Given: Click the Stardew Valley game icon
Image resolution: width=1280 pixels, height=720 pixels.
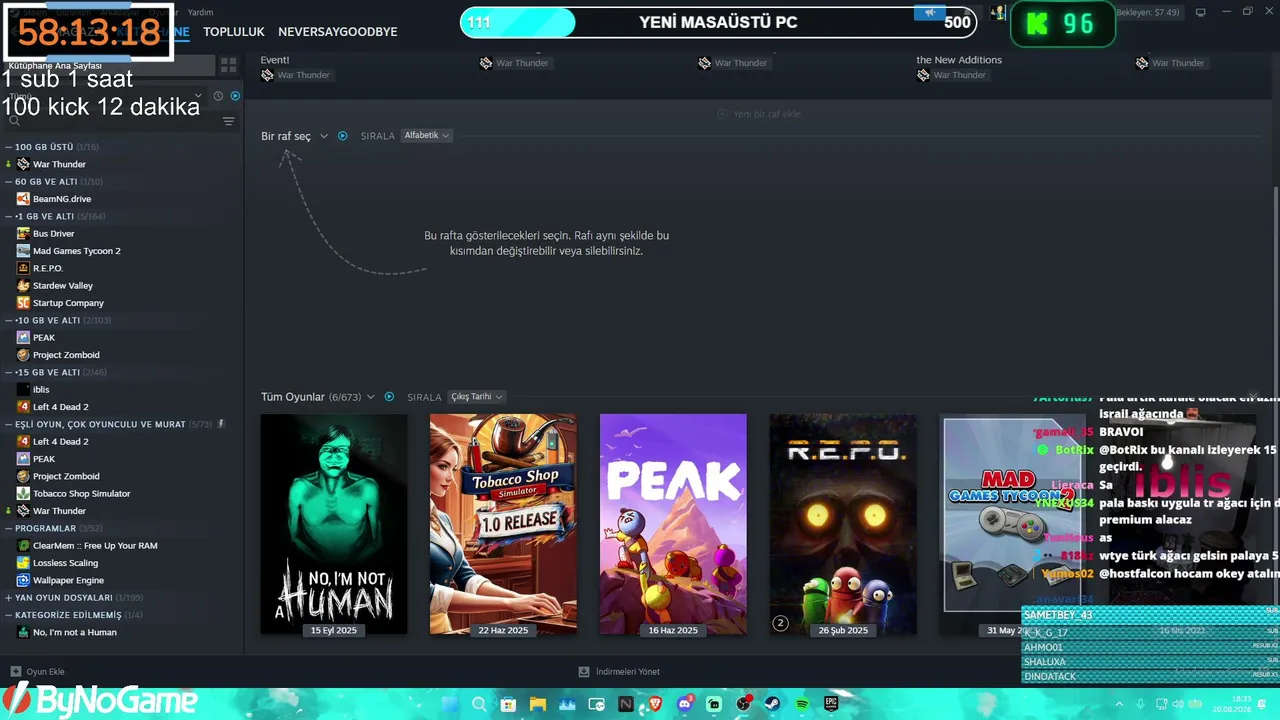Looking at the screenshot, I should (x=23, y=286).
